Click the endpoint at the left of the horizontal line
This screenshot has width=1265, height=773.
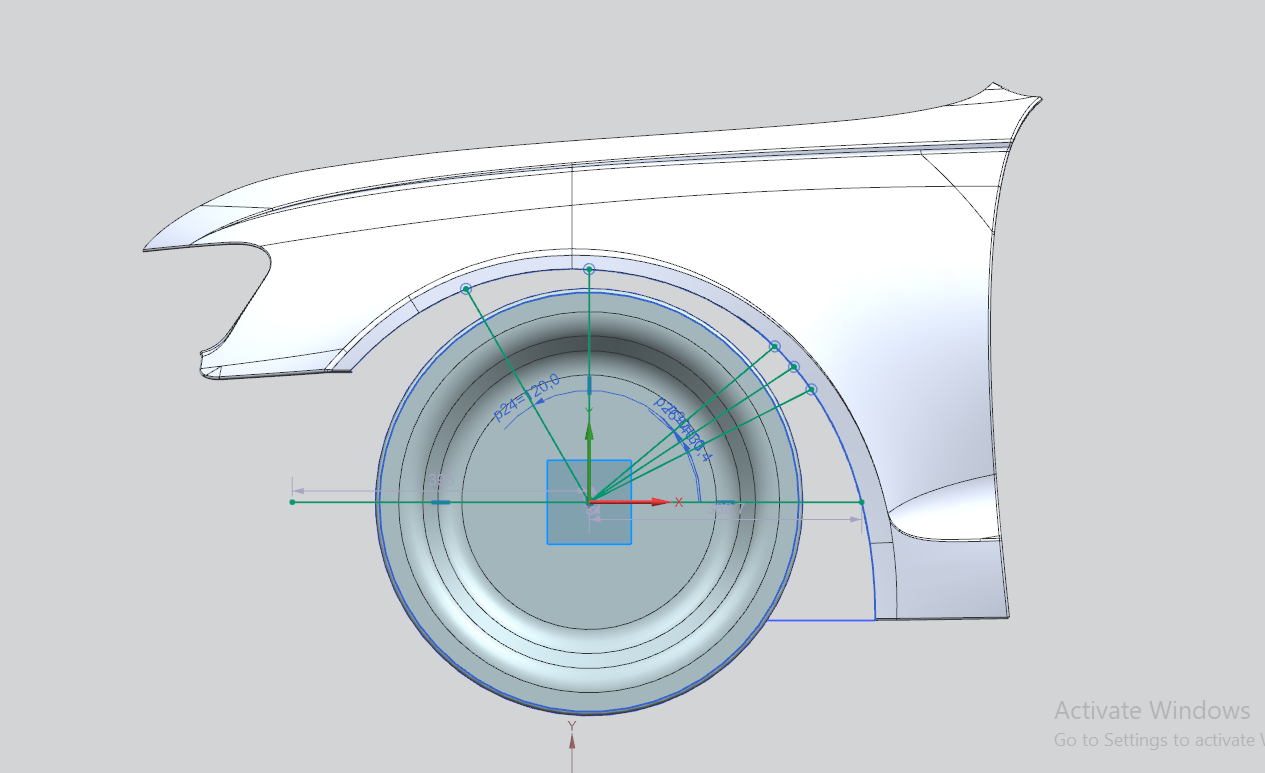291,502
